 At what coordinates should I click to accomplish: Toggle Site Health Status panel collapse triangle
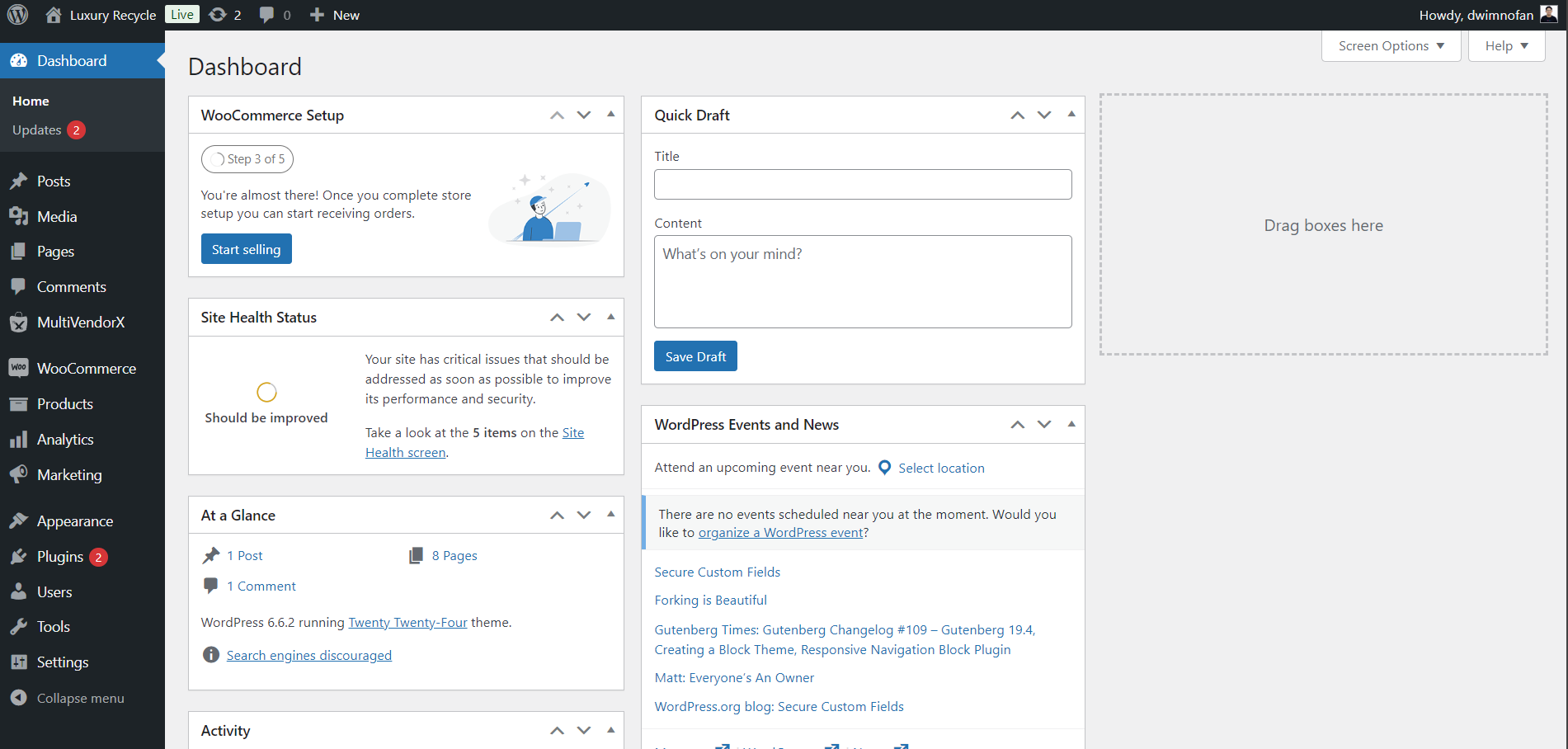pos(611,317)
